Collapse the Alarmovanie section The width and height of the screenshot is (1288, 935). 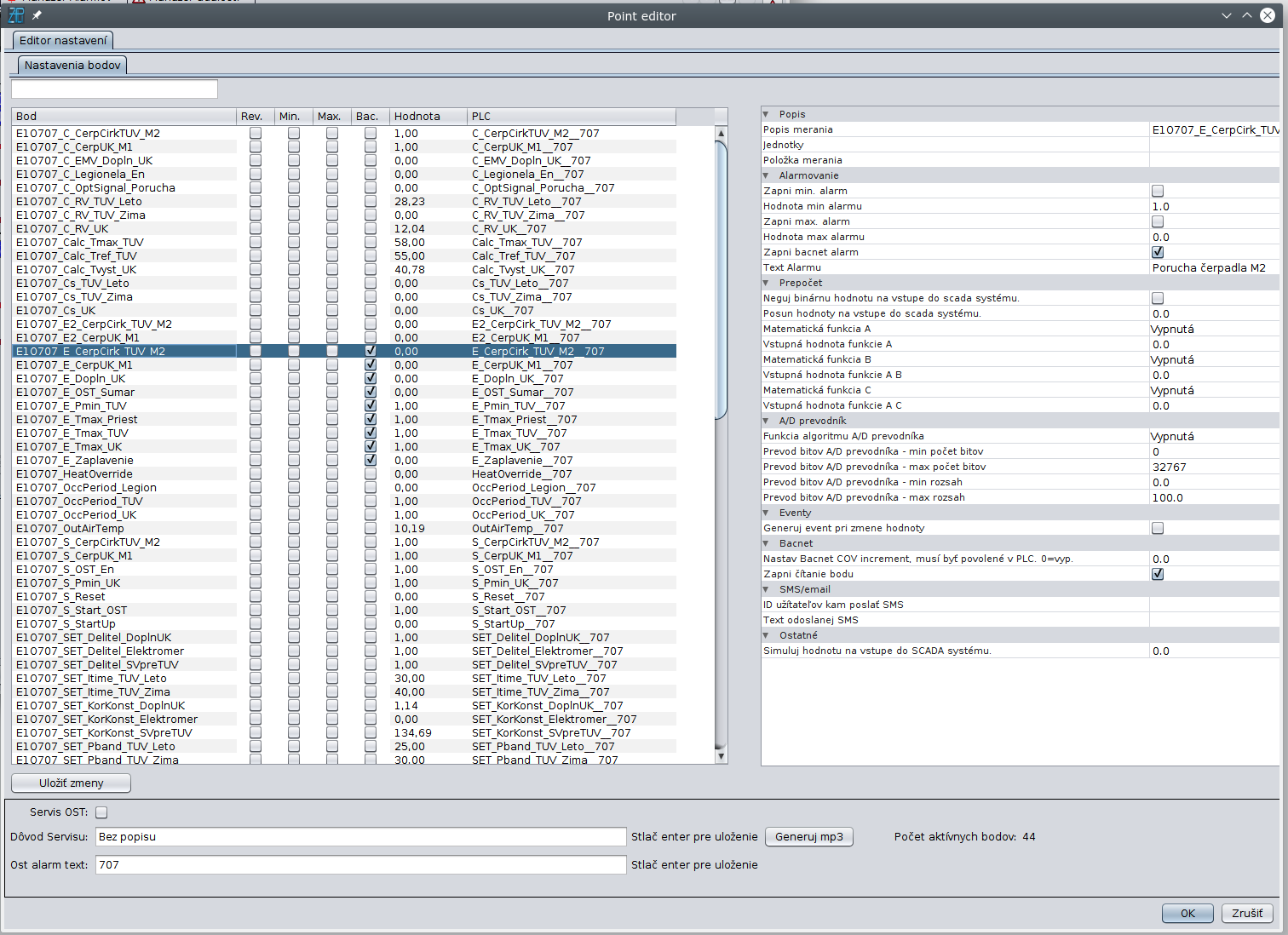[766, 175]
